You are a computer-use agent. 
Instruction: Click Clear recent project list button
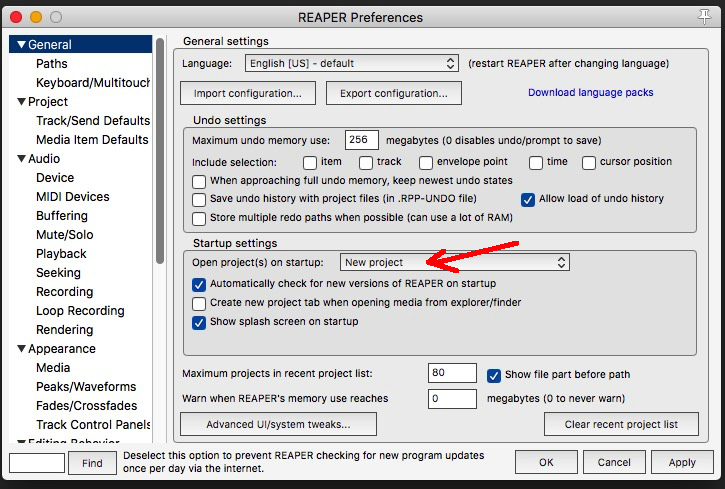pos(621,424)
